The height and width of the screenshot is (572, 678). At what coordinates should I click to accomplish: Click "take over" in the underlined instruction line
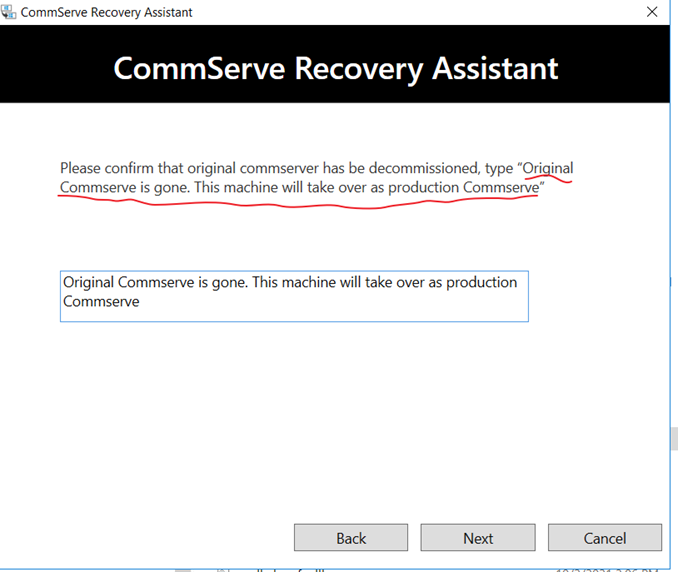click(320, 187)
